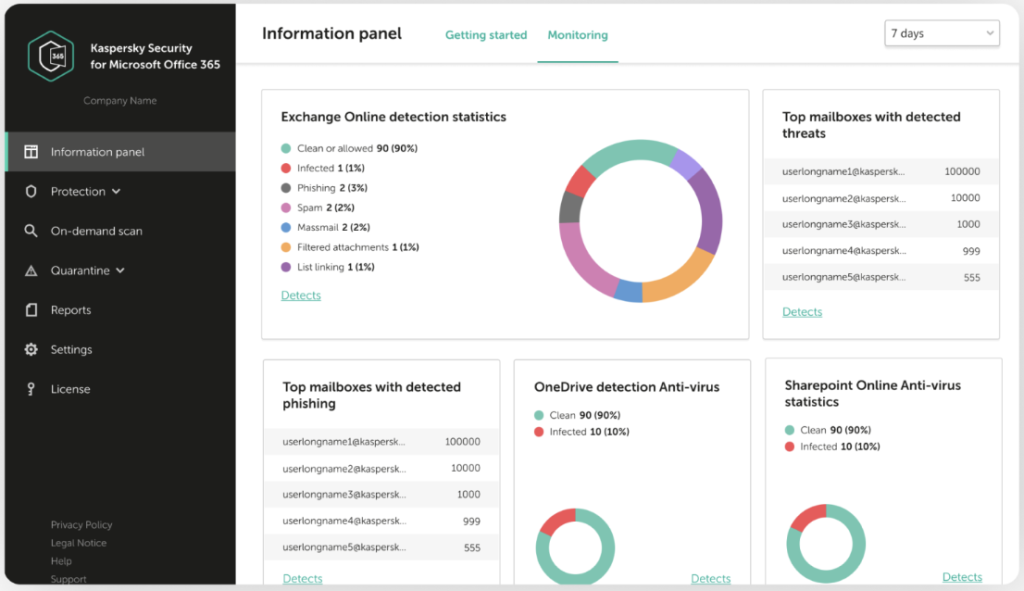Click the Quarantine warning triangle icon
Viewport: 1024px width, 591px height.
coord(31,270)
